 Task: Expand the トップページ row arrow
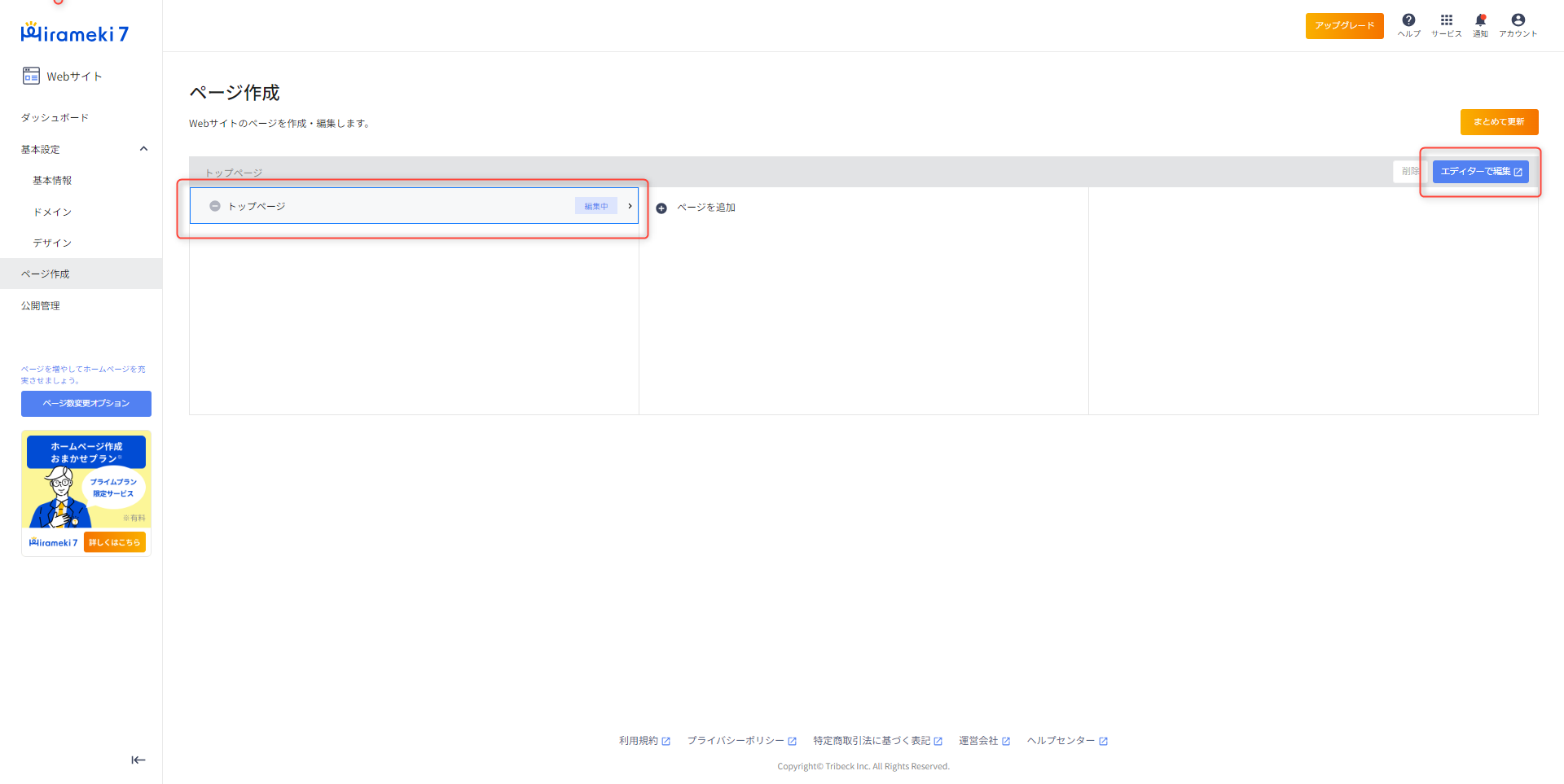pyautogui.click(x=630, y=206)
